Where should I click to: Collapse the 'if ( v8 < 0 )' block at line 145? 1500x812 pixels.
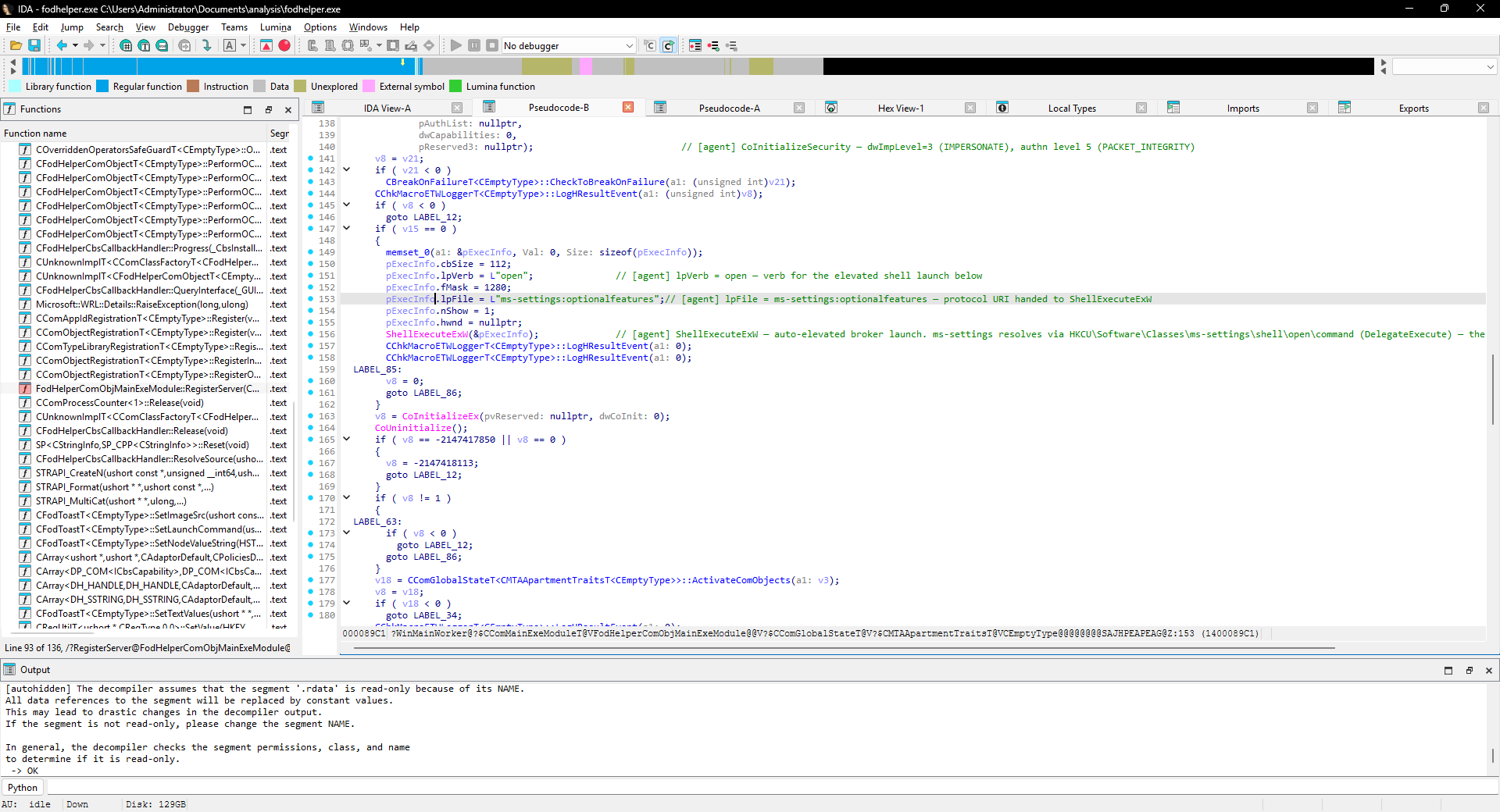pyautogui.click(x=347, y=205)
